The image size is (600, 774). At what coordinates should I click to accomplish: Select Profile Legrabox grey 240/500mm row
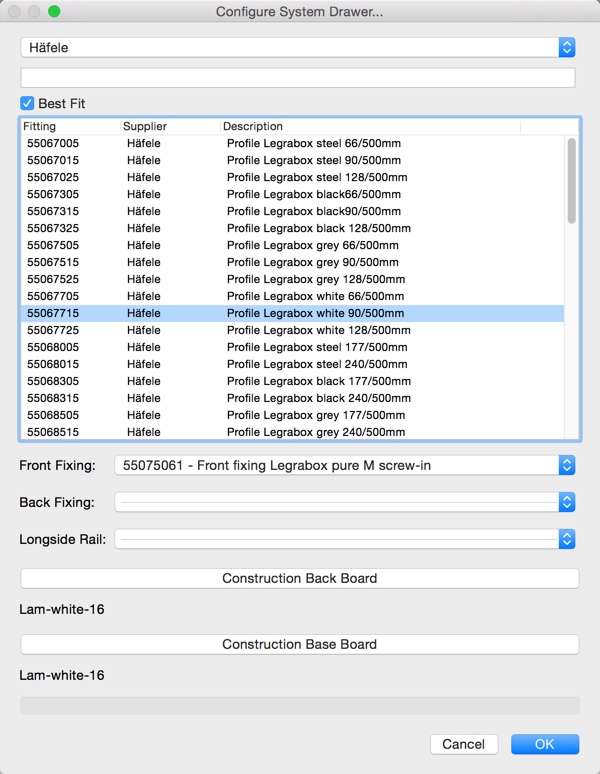pyautogui.click(x=293, y=432)
